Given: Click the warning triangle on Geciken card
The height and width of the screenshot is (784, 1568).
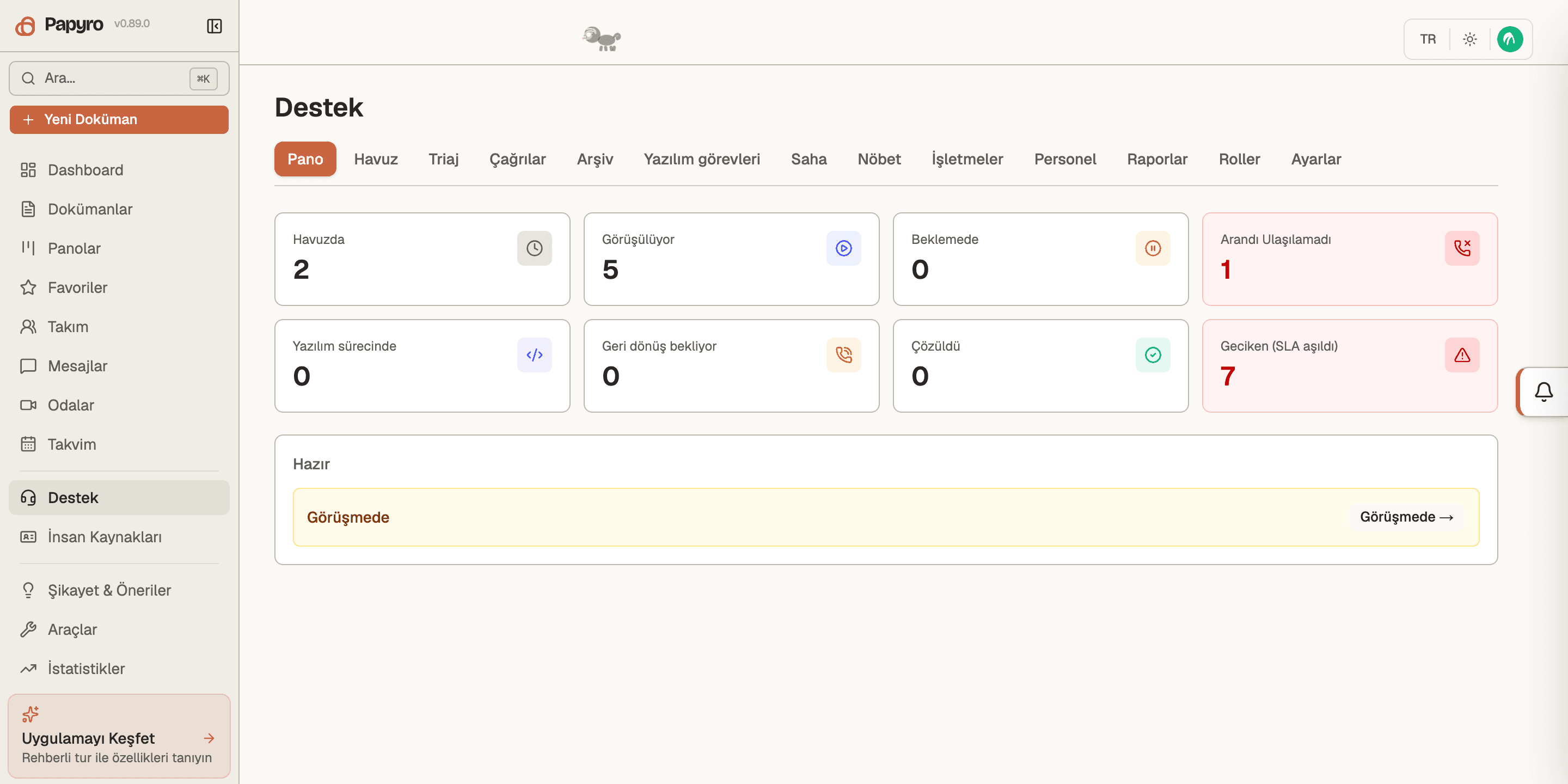Looking at the screenshot, I should tap(1462, 355).
